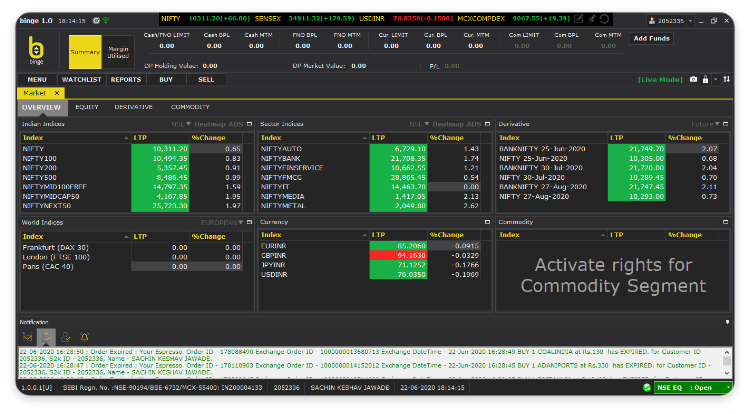750x414 pixels.
Task: Click the notification list scrollbar
Action: [727, 362]
